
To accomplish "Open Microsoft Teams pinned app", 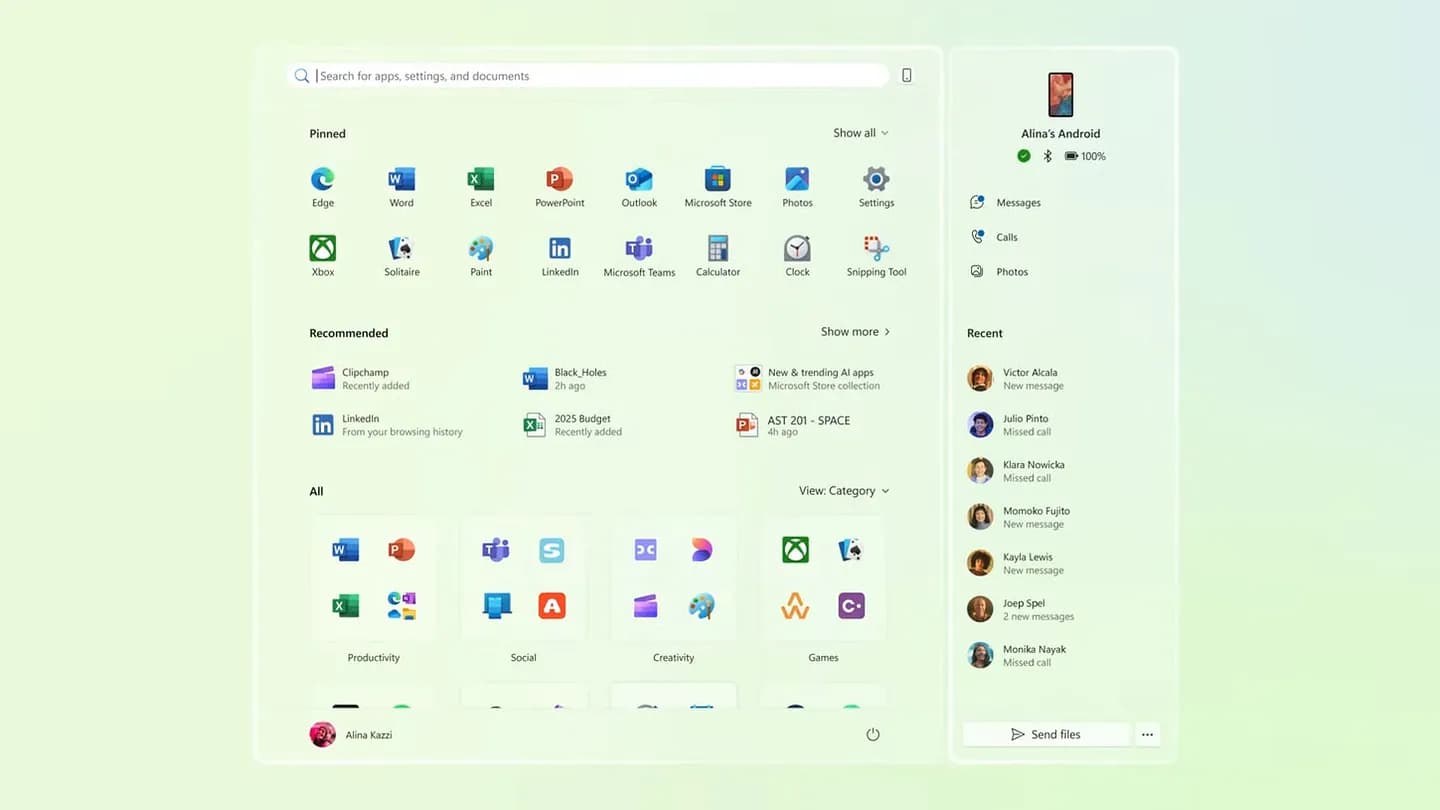I will [639, 256].
